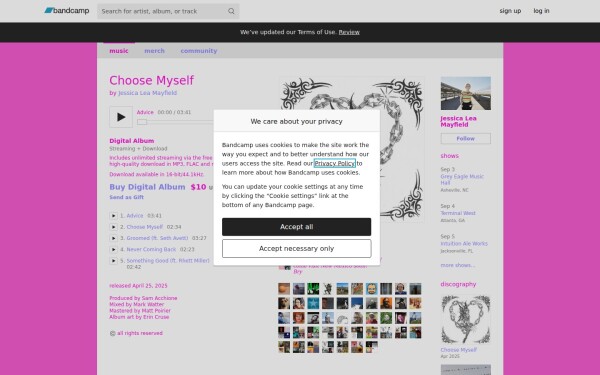
Task: Click the album cover artwork image
Action: [x=352, y=150]
